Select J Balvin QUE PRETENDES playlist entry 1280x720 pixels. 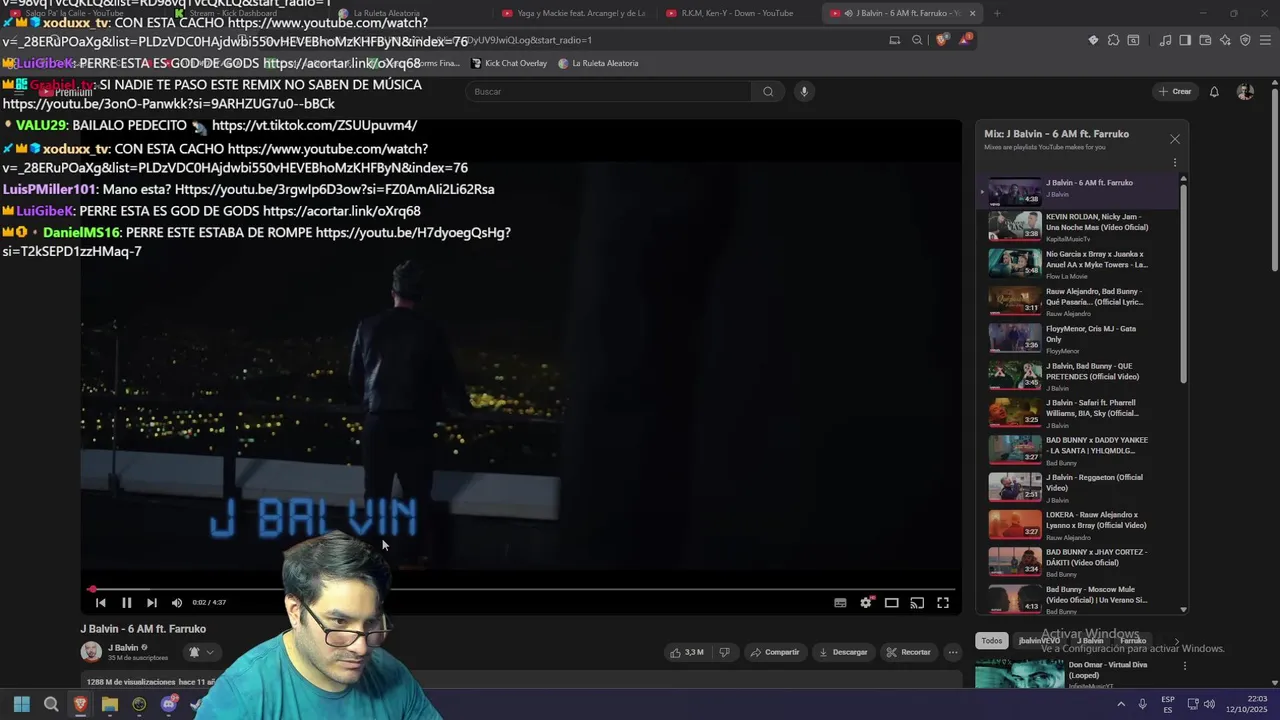(x=1080, y=376)
